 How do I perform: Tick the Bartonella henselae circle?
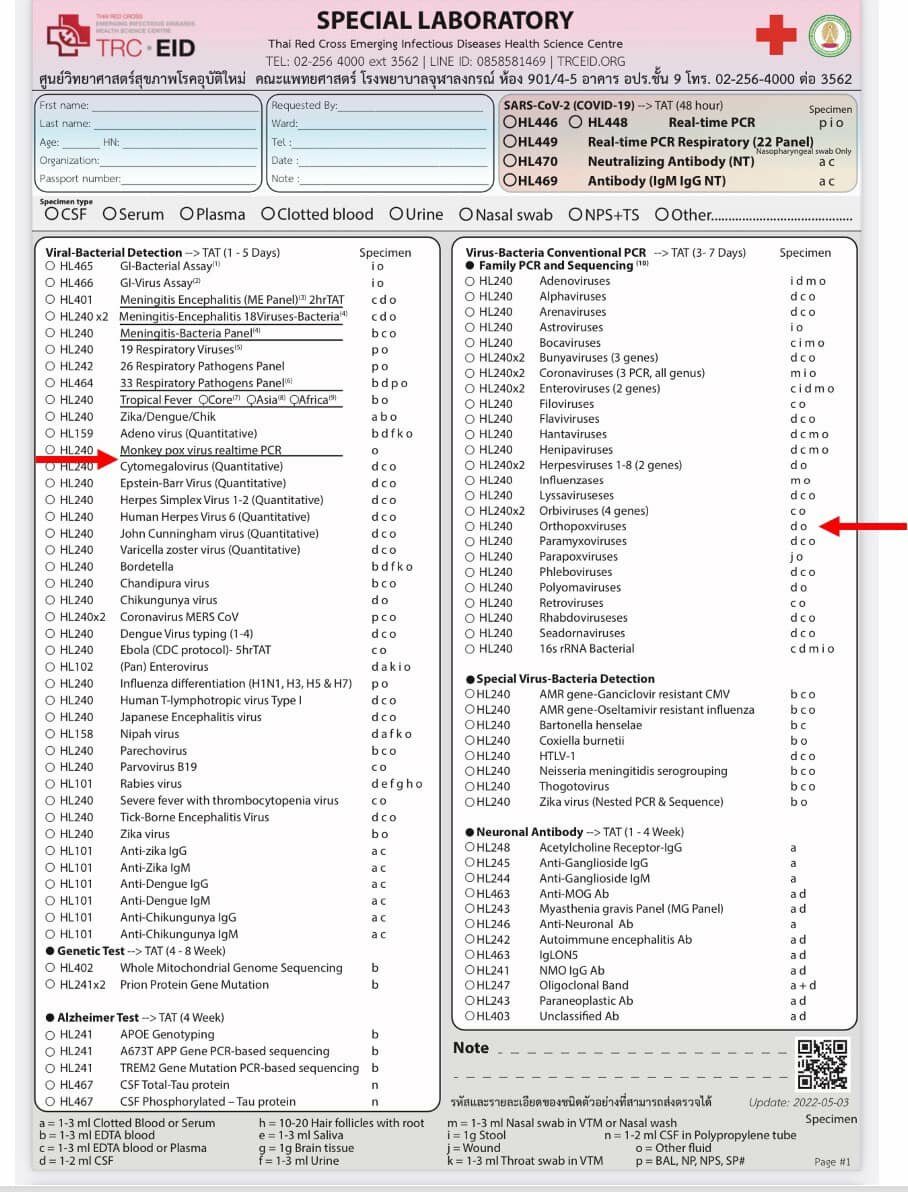[x=470, y=725]
